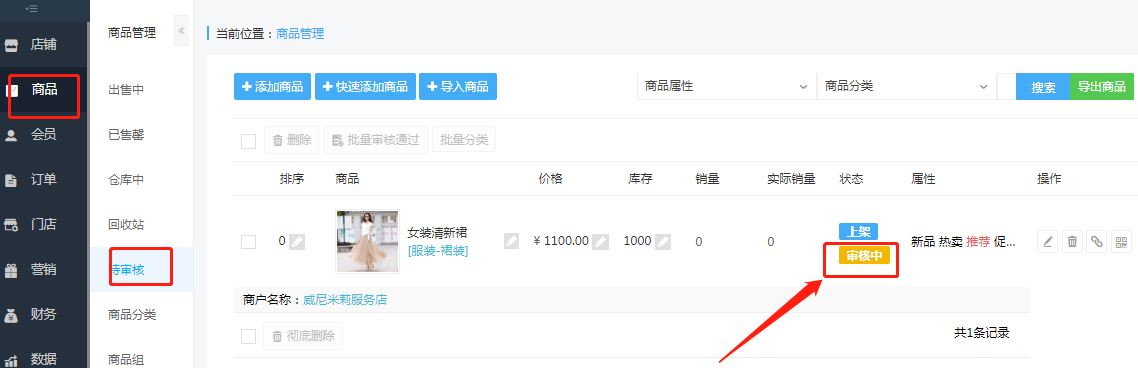Click the 推荐 attribute label

978,242
